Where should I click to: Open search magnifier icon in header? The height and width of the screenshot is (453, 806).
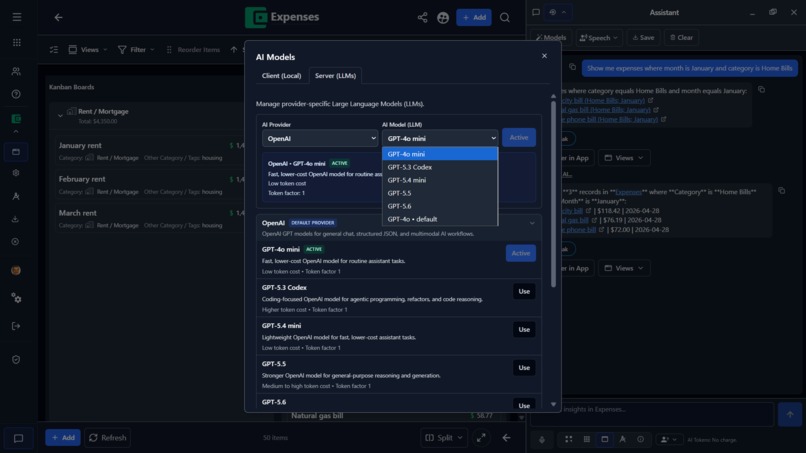pos(505,17)
